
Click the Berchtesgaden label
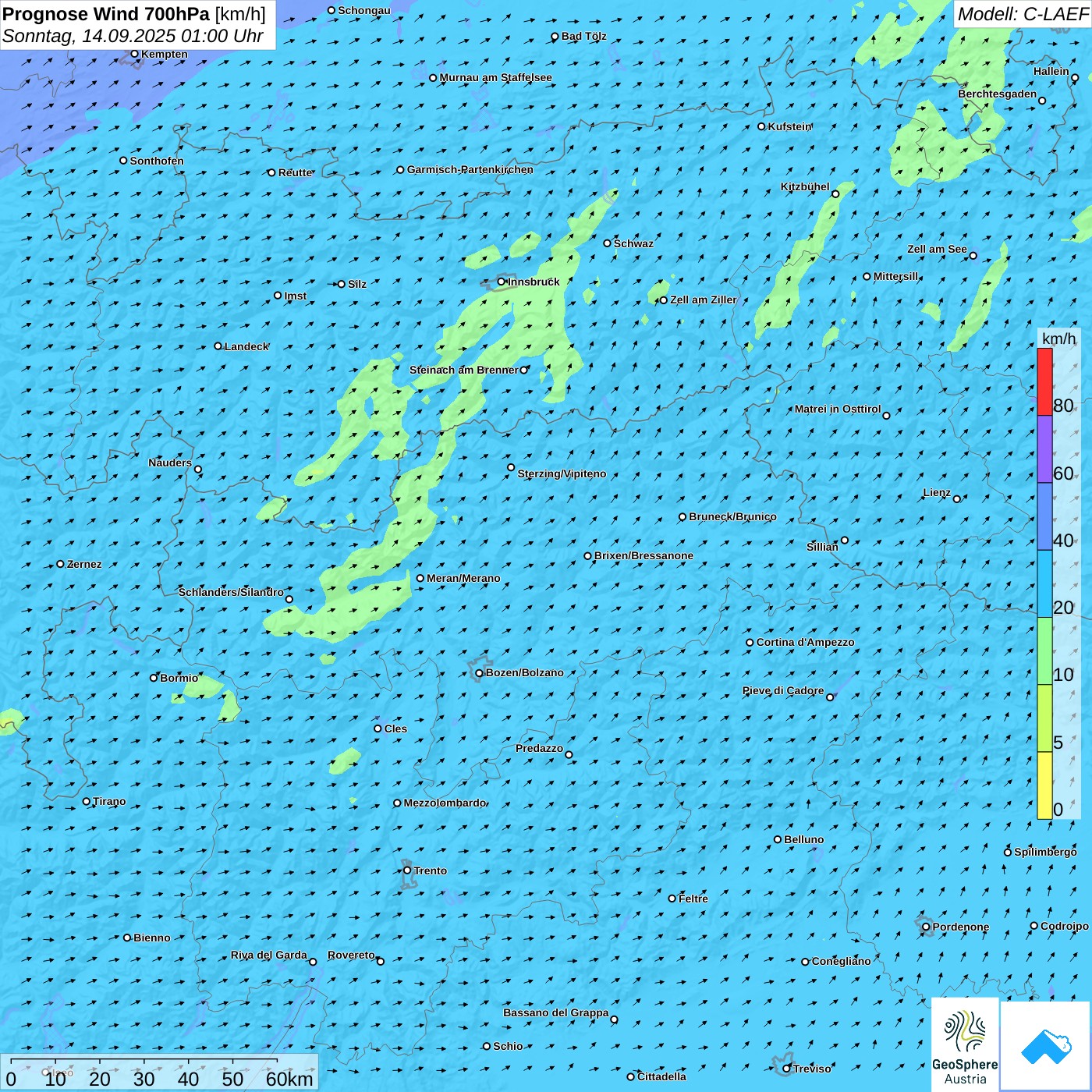click(998, 94)
